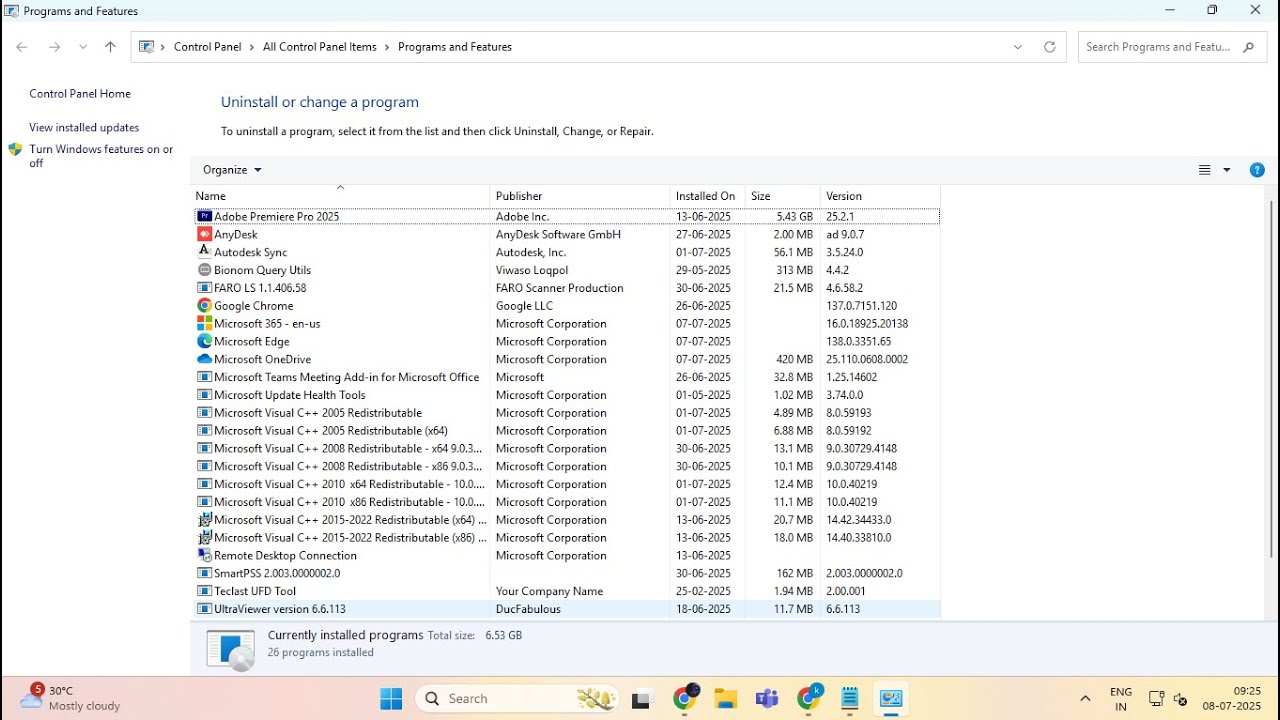Image resolution: width=1280 pixels, height=720 pixels.
Task: Click the Google Chrome list icon
Action: point(204,306)
